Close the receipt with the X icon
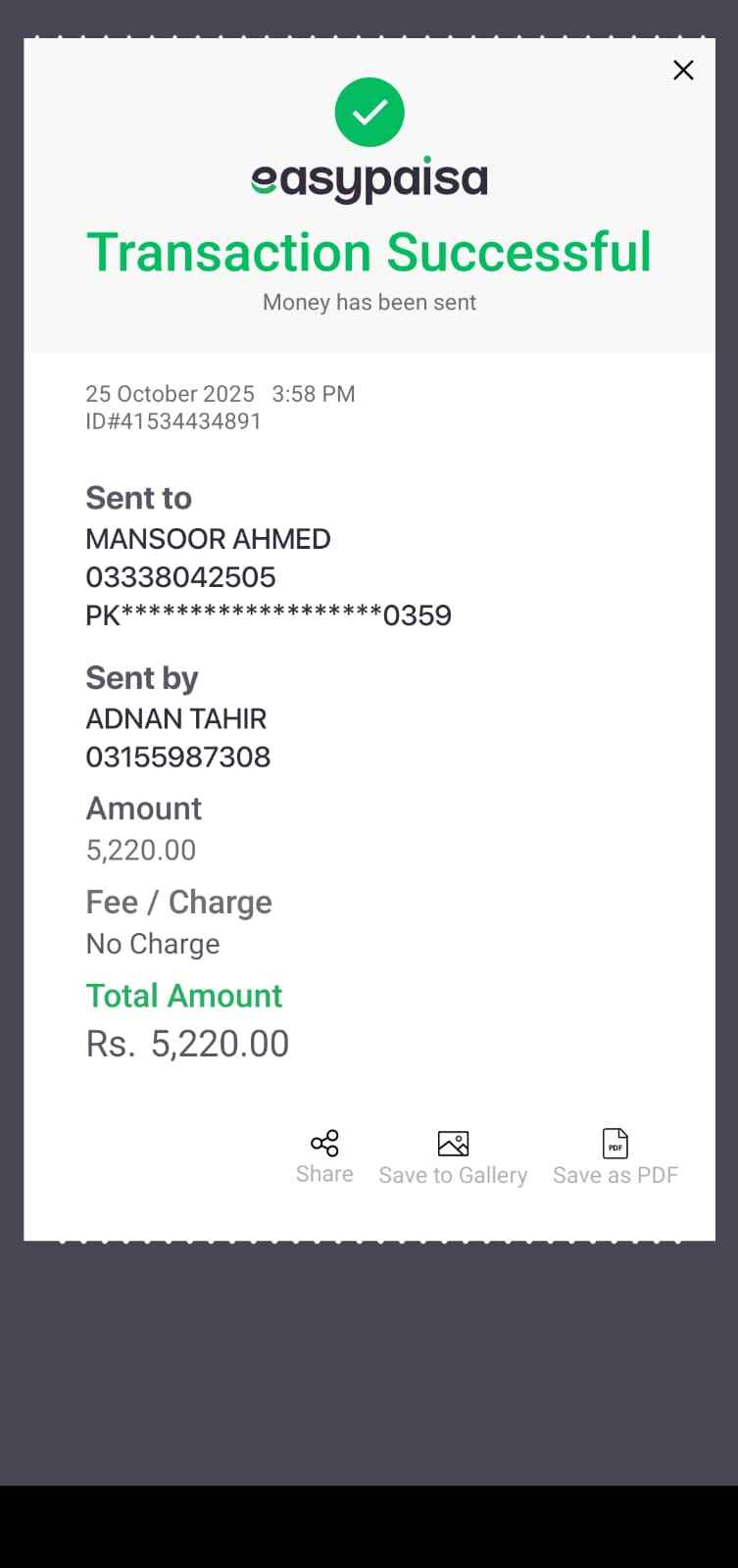The image size is (738, 1568). coord(683,70)
